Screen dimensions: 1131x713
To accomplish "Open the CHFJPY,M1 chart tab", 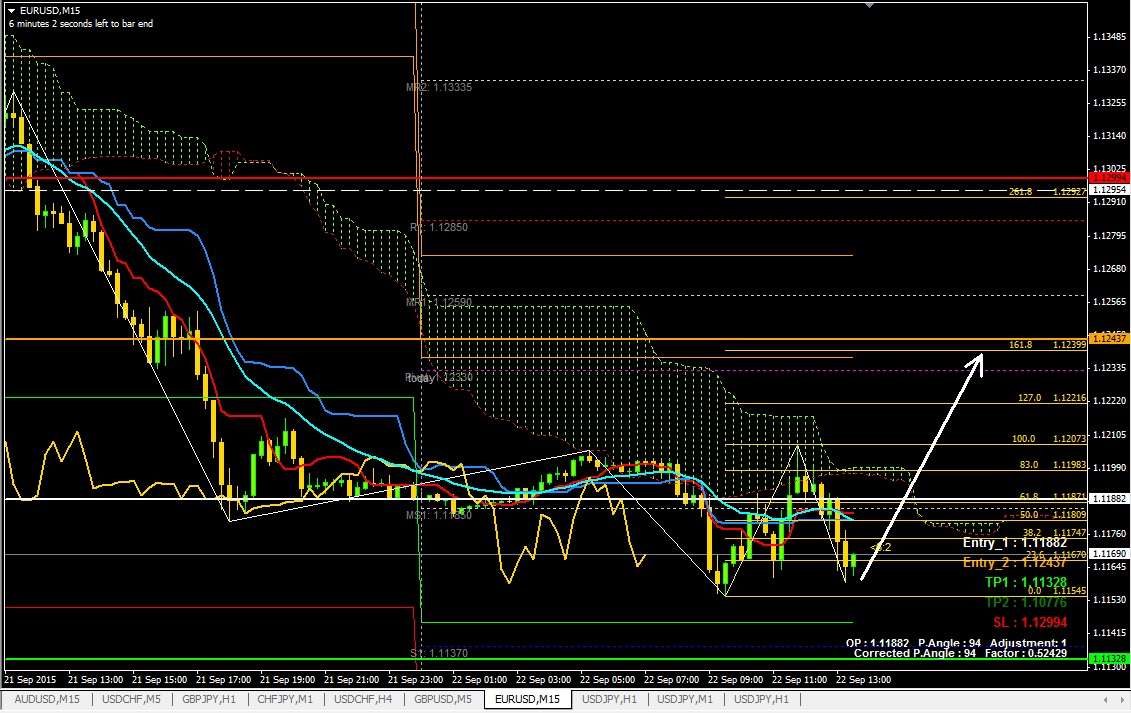I will (x=285, y=699).
